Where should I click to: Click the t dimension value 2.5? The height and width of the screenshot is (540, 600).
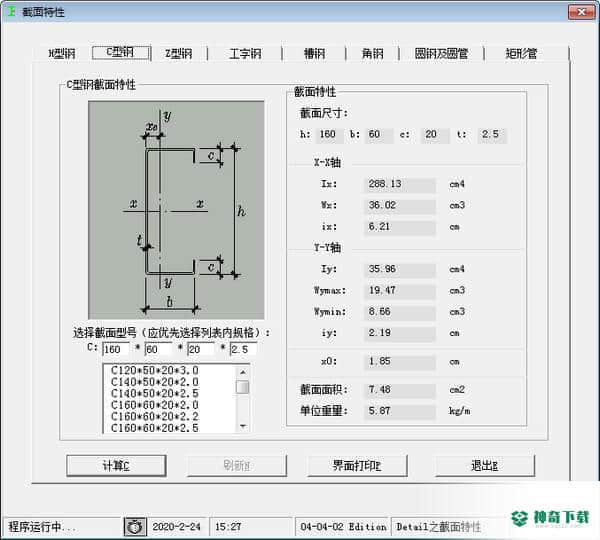492,135
